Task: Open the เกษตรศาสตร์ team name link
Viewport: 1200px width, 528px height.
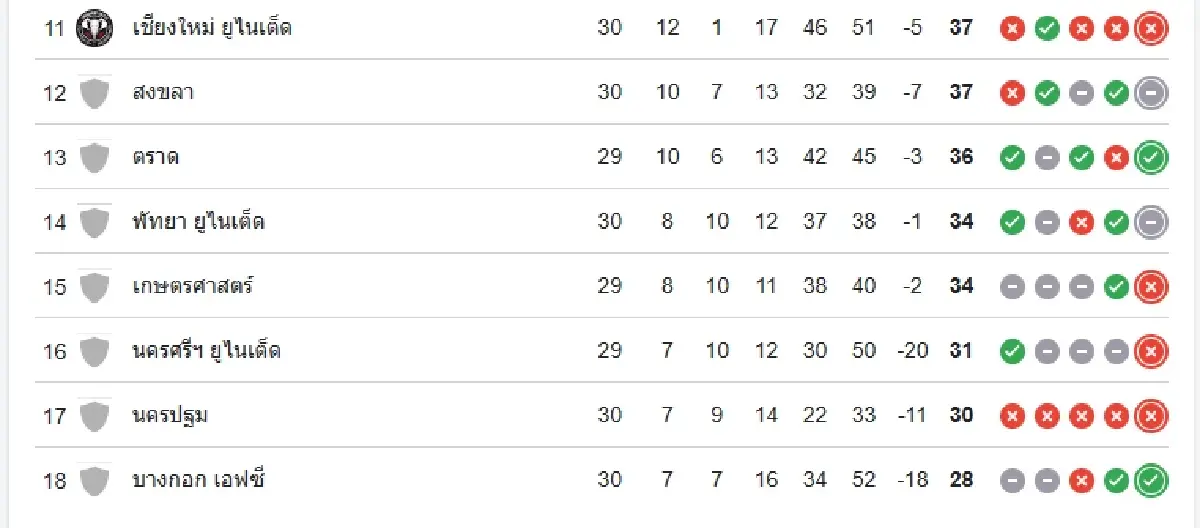Action: point(193,287)
